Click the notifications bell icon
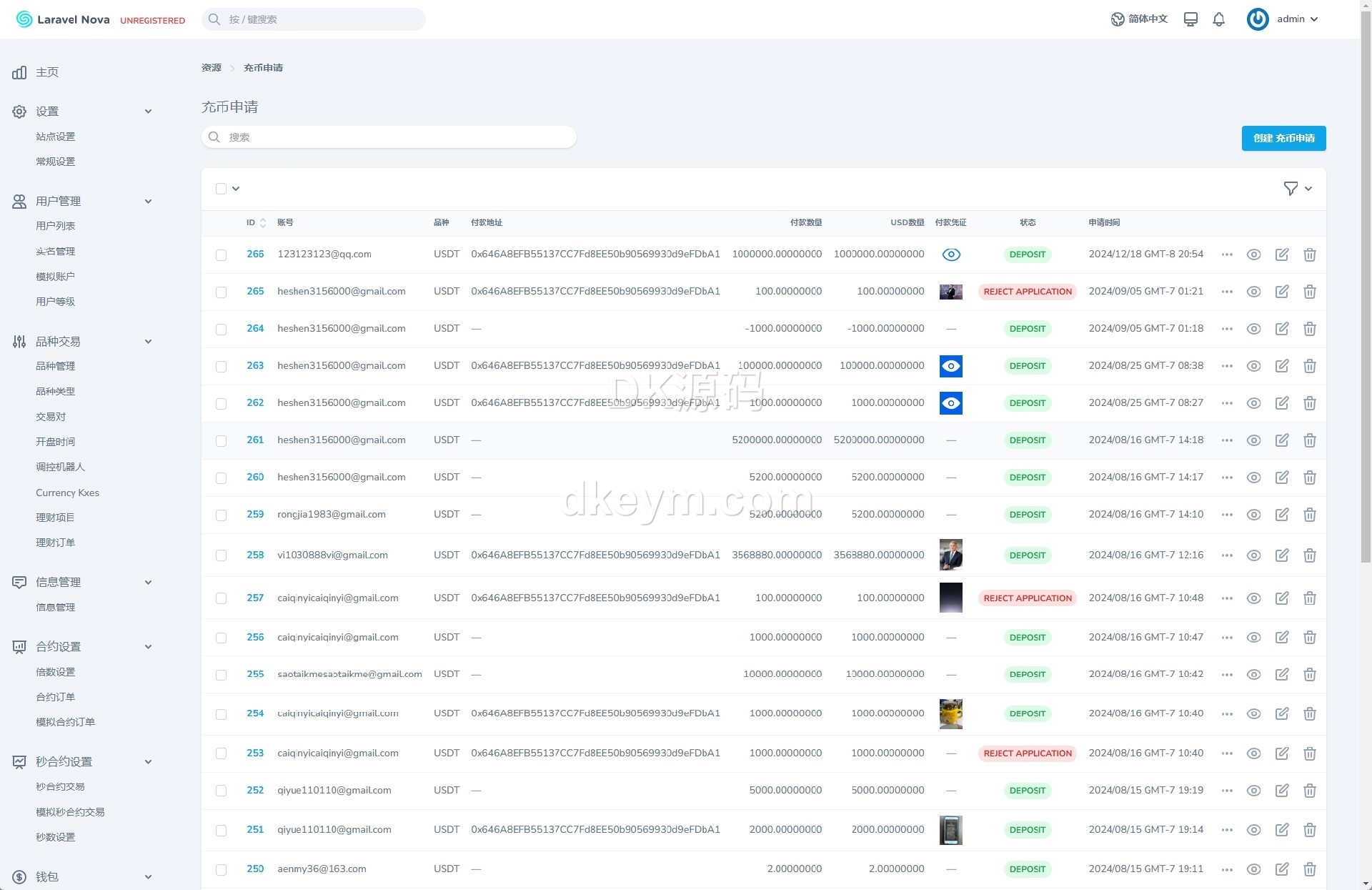The height and width of the screenshot is (890, 1372). tap(1218, 19)
